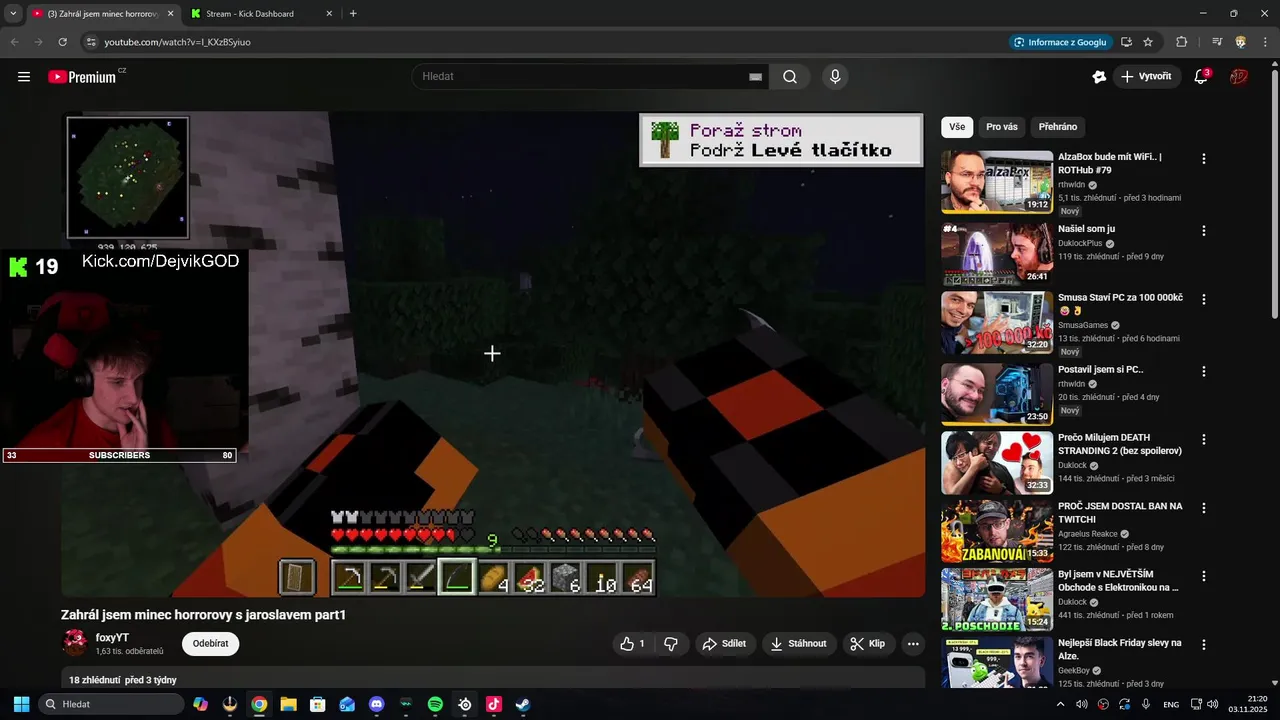Image resolution: width=1280 pixels, height=720 pixels.
Task: Open AlzaBox bude mít WiFi thumbnail
Action: pos(997,182)
